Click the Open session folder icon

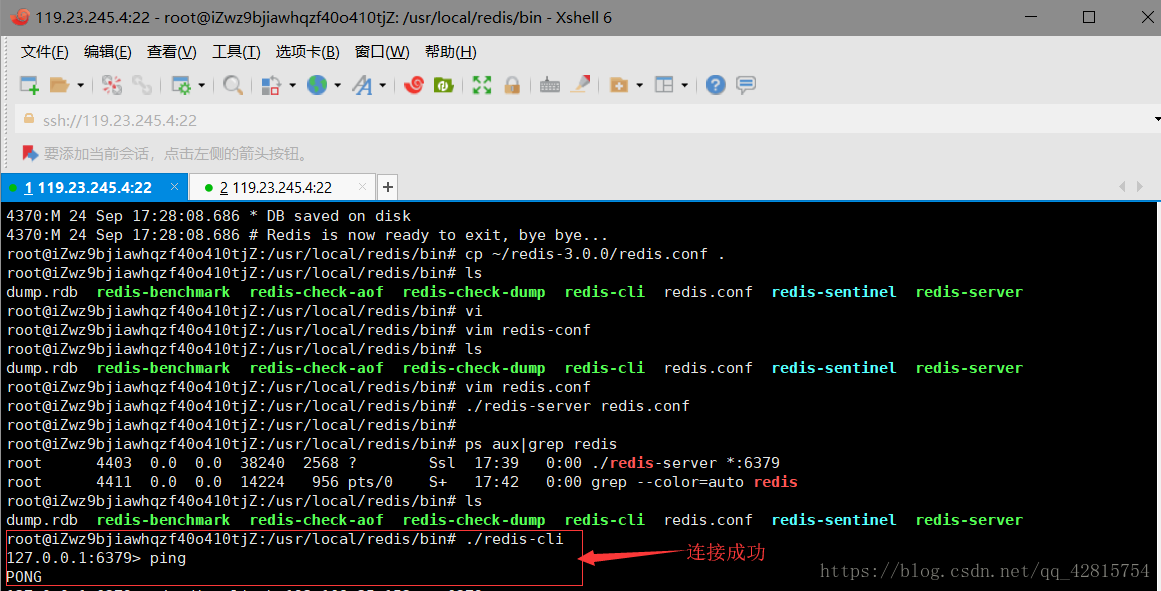59,85
